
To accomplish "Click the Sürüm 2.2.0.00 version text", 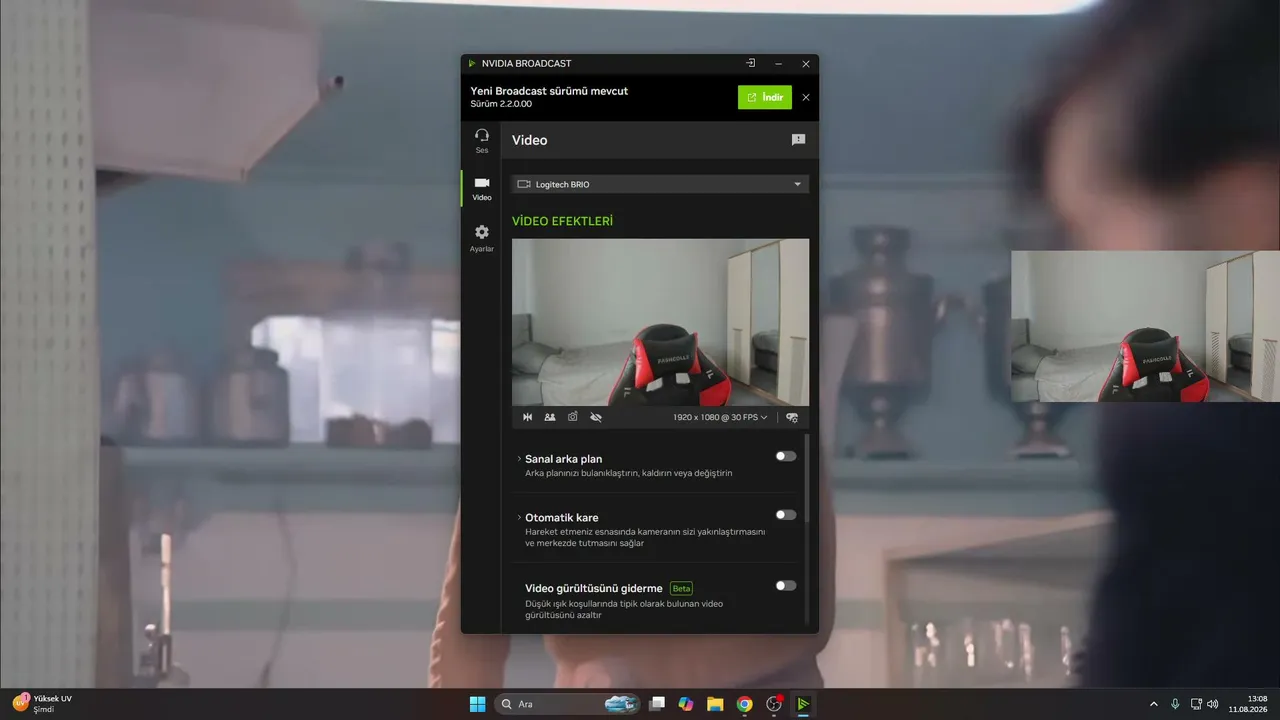I will (501, 104).
